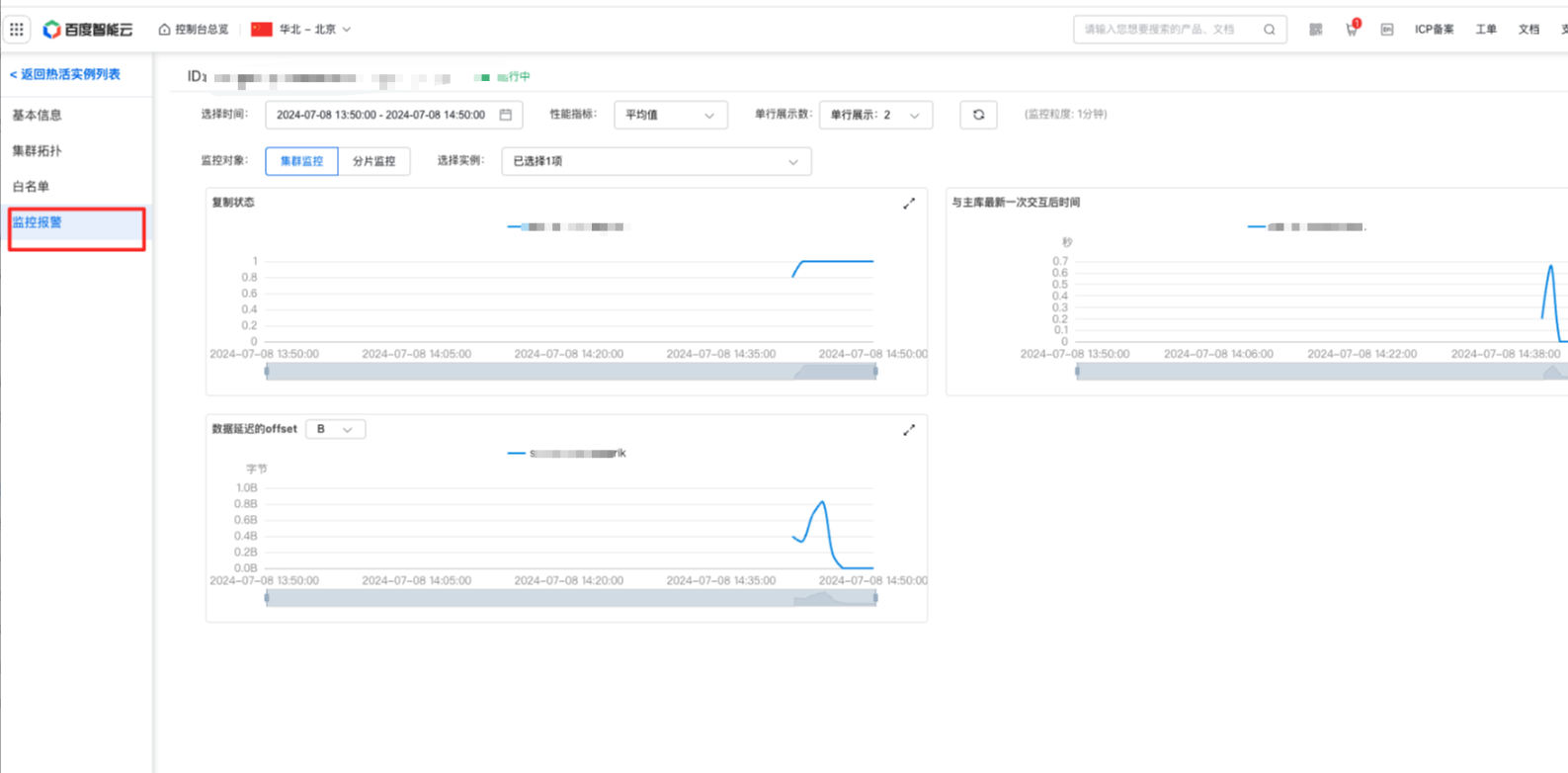Image resolution: width=1568 pixels, height=773 pixels.
Task: Open the QR code icon
Action: [1316, 30]
